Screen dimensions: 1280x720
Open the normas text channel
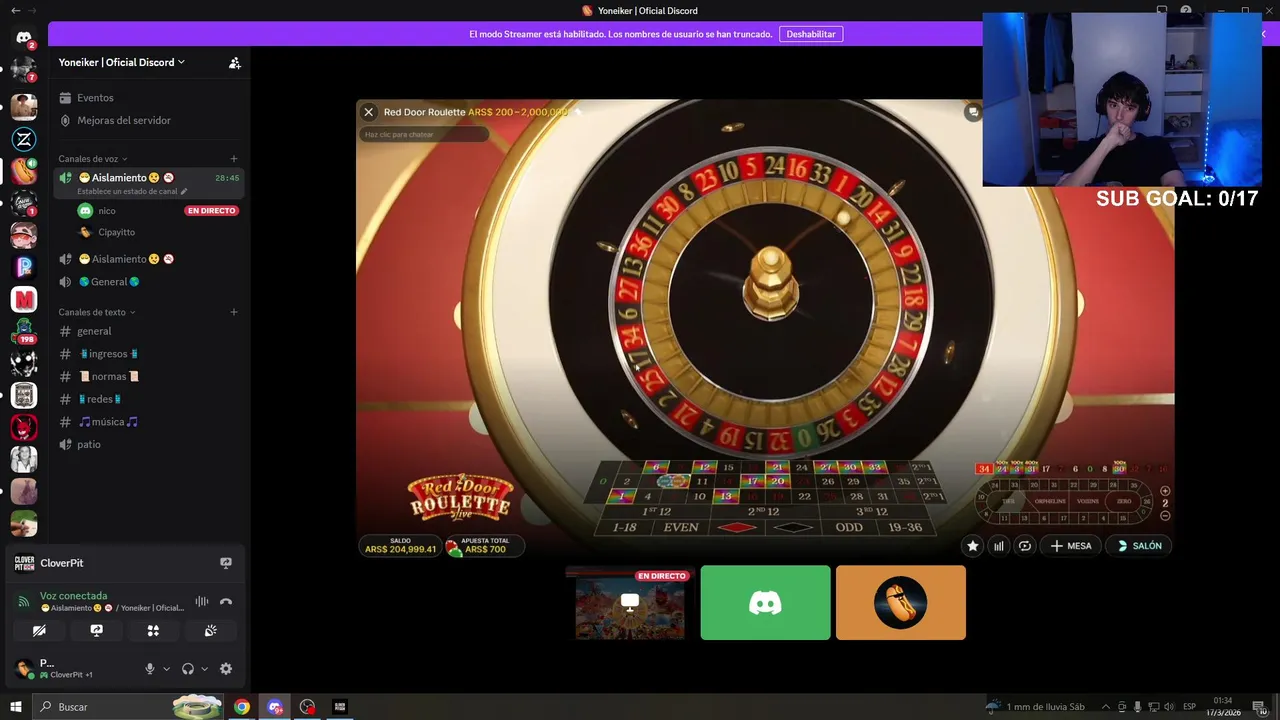pyautogui.click(x=148, y=376)
